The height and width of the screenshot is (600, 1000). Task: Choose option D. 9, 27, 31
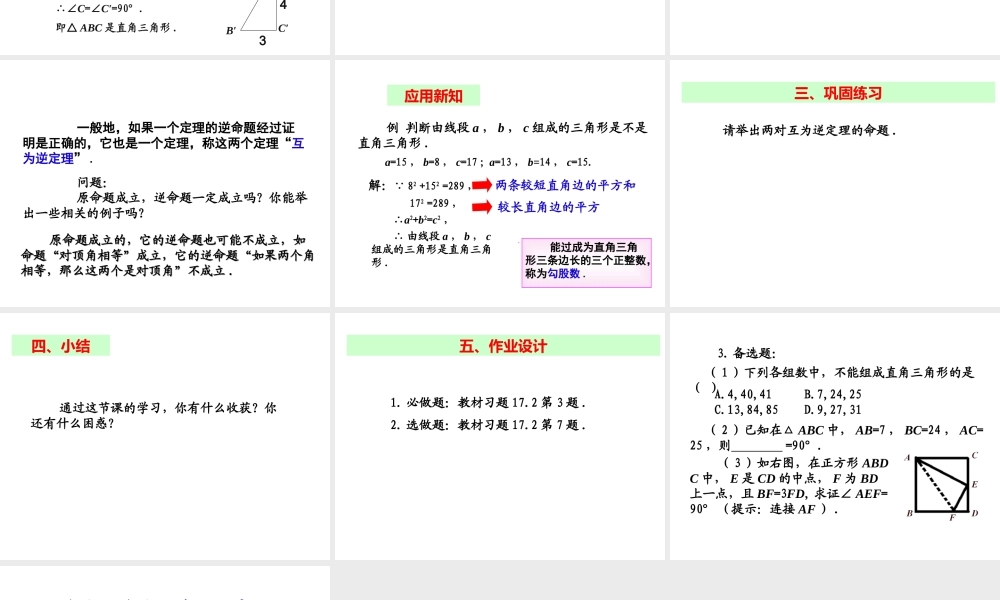(x=834, y=408)
